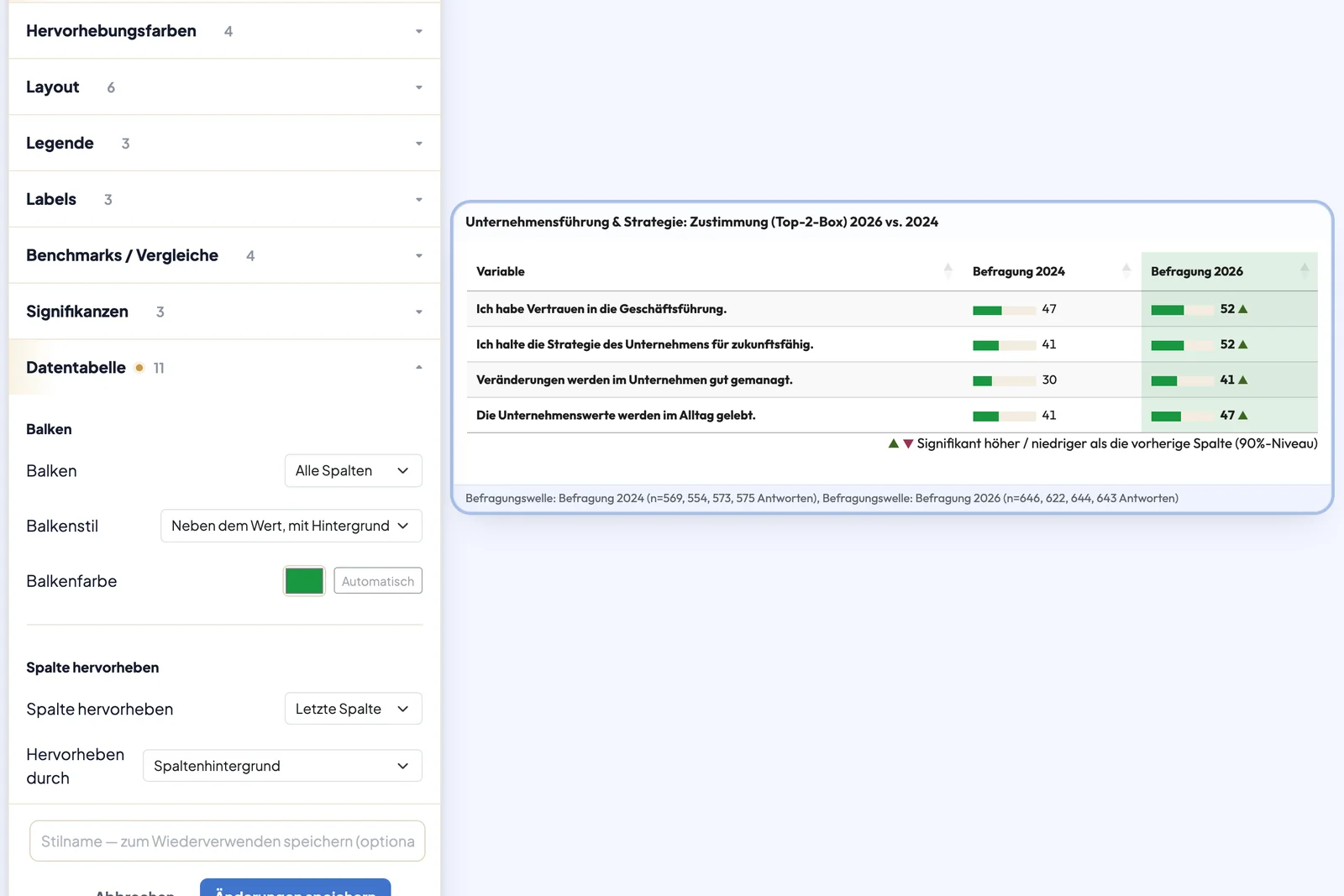
Task: Click the Abbrechen button
Action: pos(134,892)
